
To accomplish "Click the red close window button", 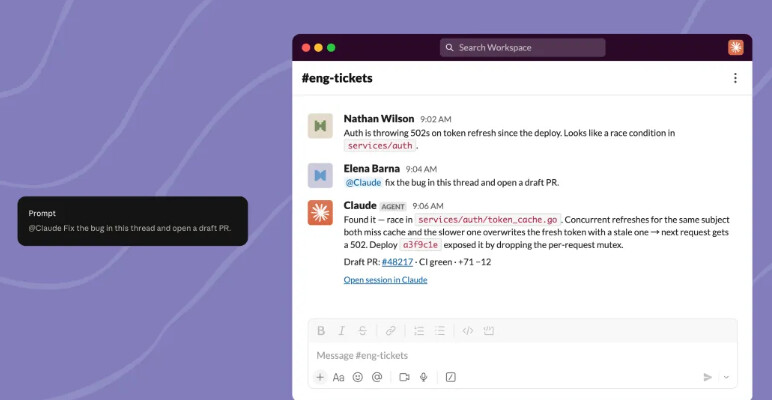I will pos(306,48).
